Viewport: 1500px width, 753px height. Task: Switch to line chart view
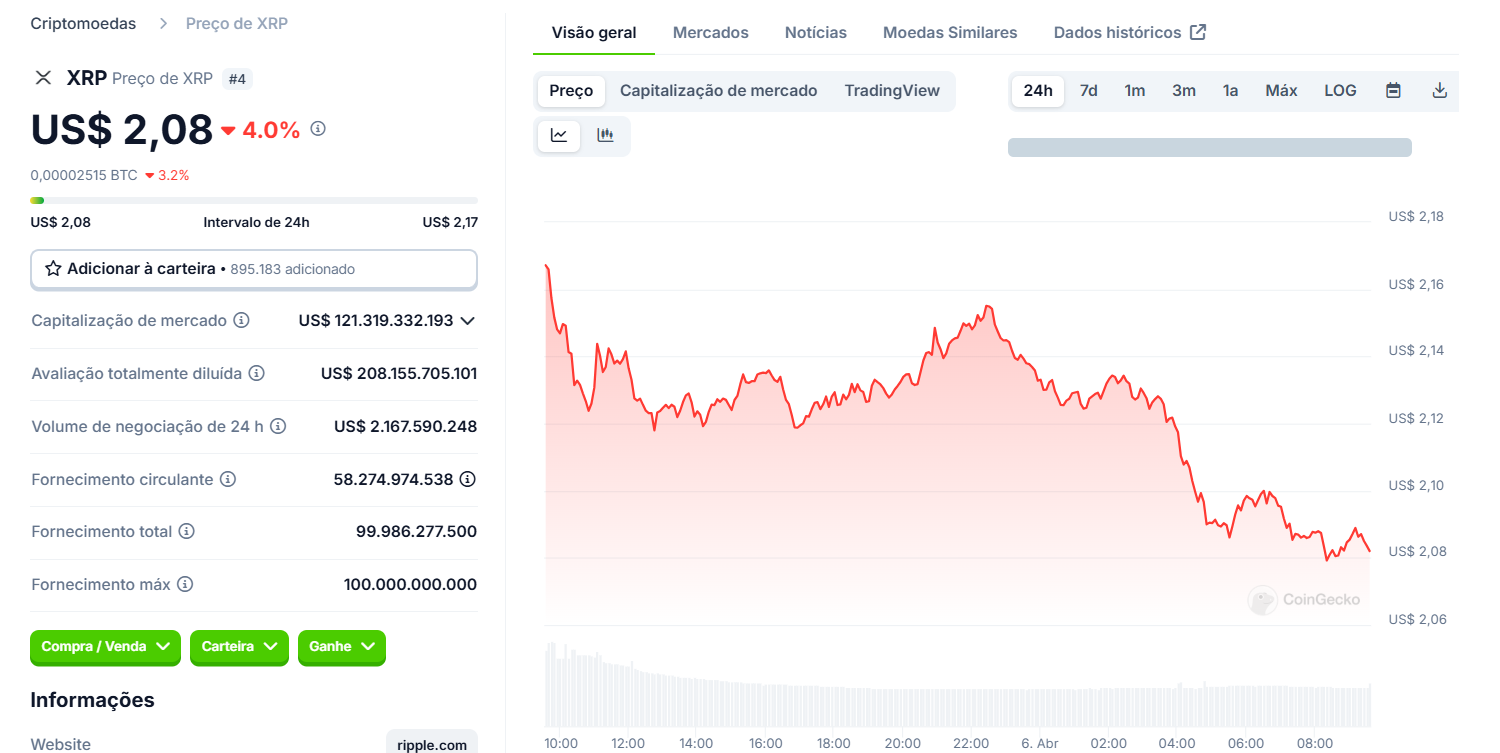pos(559,135)
